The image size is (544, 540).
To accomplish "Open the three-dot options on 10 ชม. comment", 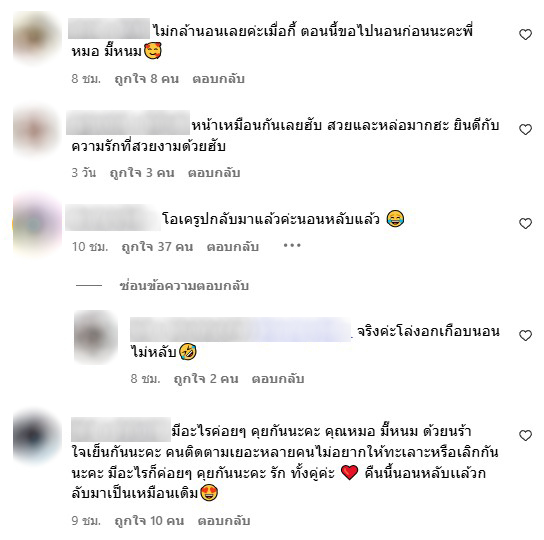I will click(292, 246).
